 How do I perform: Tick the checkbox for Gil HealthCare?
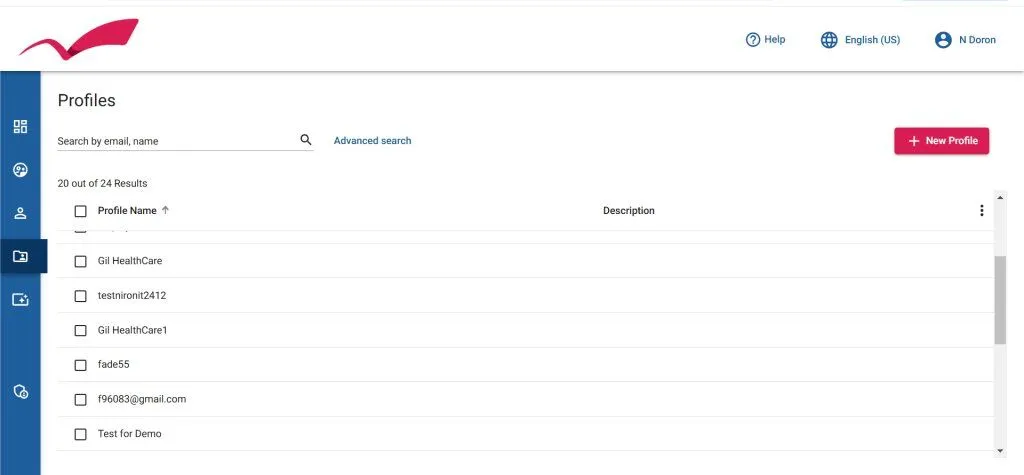tap(81, 261)
